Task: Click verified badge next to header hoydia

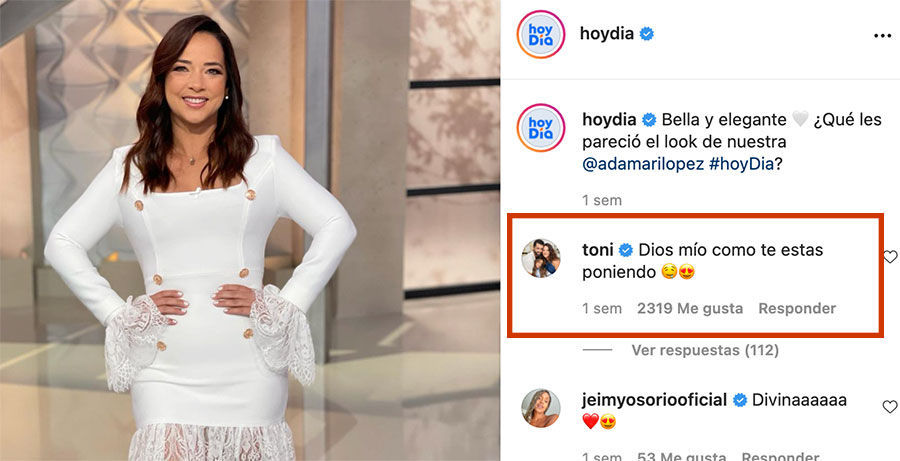Action: coord(647,34)
